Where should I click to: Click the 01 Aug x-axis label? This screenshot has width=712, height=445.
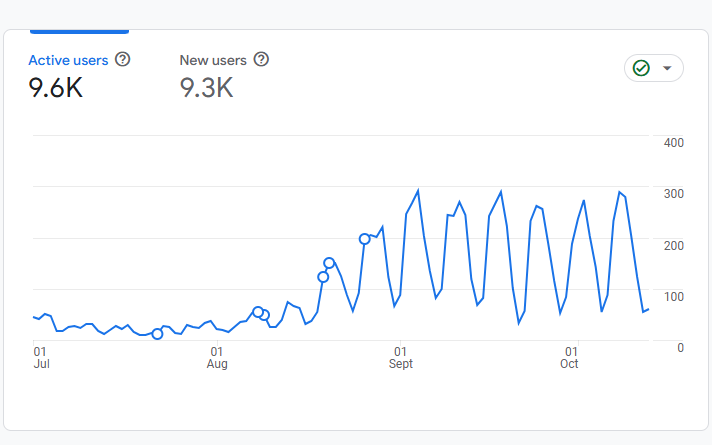point(217,358)
